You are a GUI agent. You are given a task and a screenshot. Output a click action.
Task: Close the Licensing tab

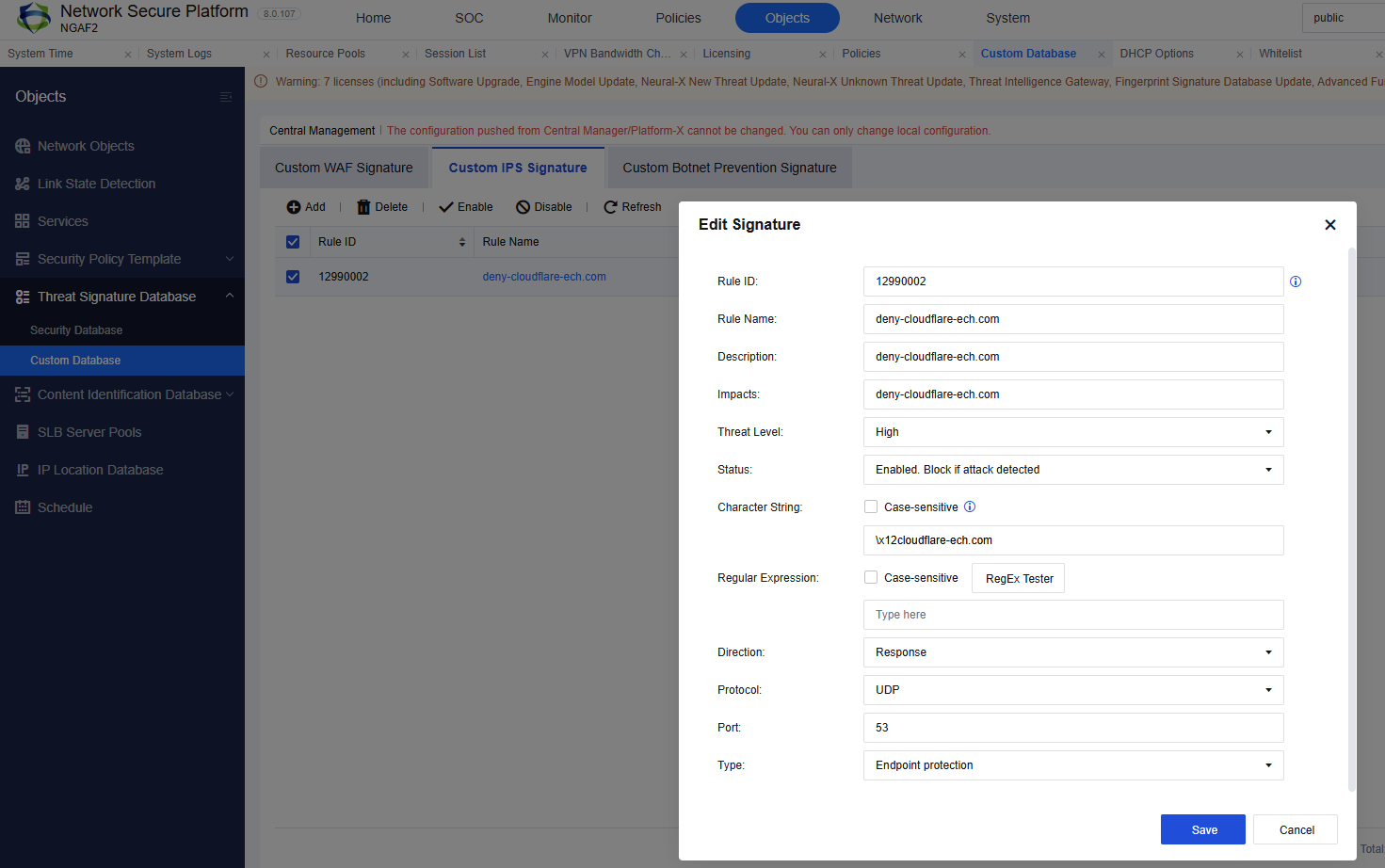click(x=823, y=55)
